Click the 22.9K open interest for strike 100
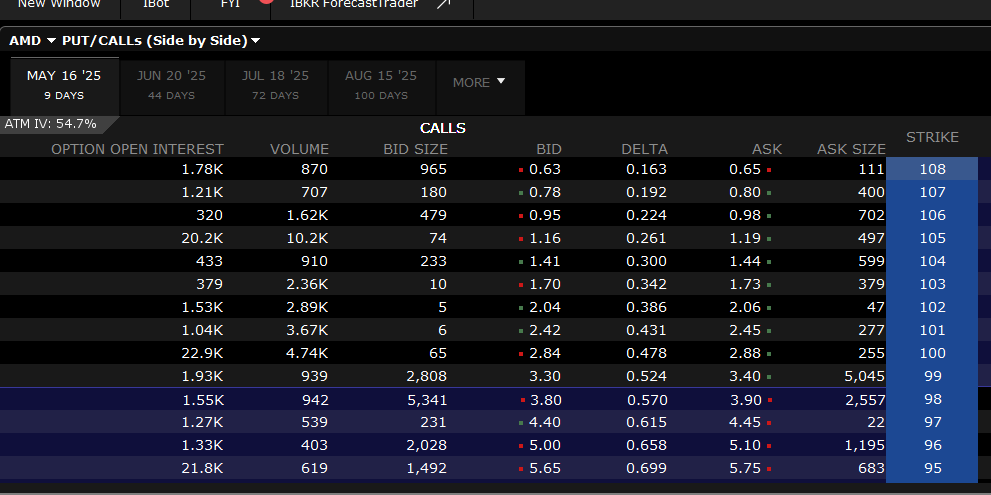Image resolution: width=991 pixels, height=495 pixels. pos(202,353)
